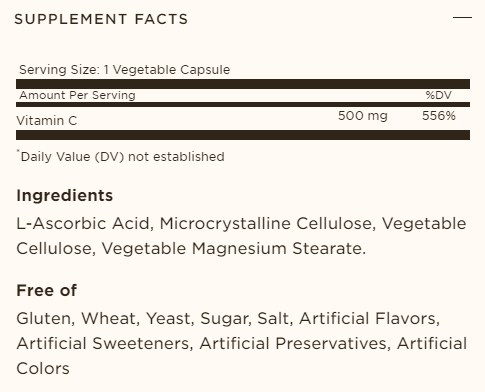
Task: Click the %DV column header
Action: pyautogui.click(x=438, y=95)
